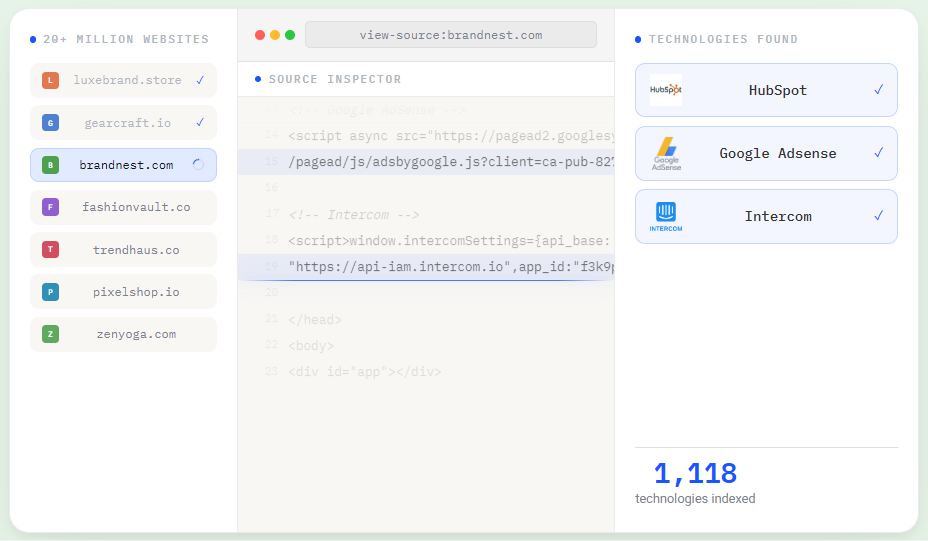Image resolution: width=928 pixels, height=541 pixels.
Task: Click the green Z icon for zenyoga.com
Action: [x=50, y=334]
